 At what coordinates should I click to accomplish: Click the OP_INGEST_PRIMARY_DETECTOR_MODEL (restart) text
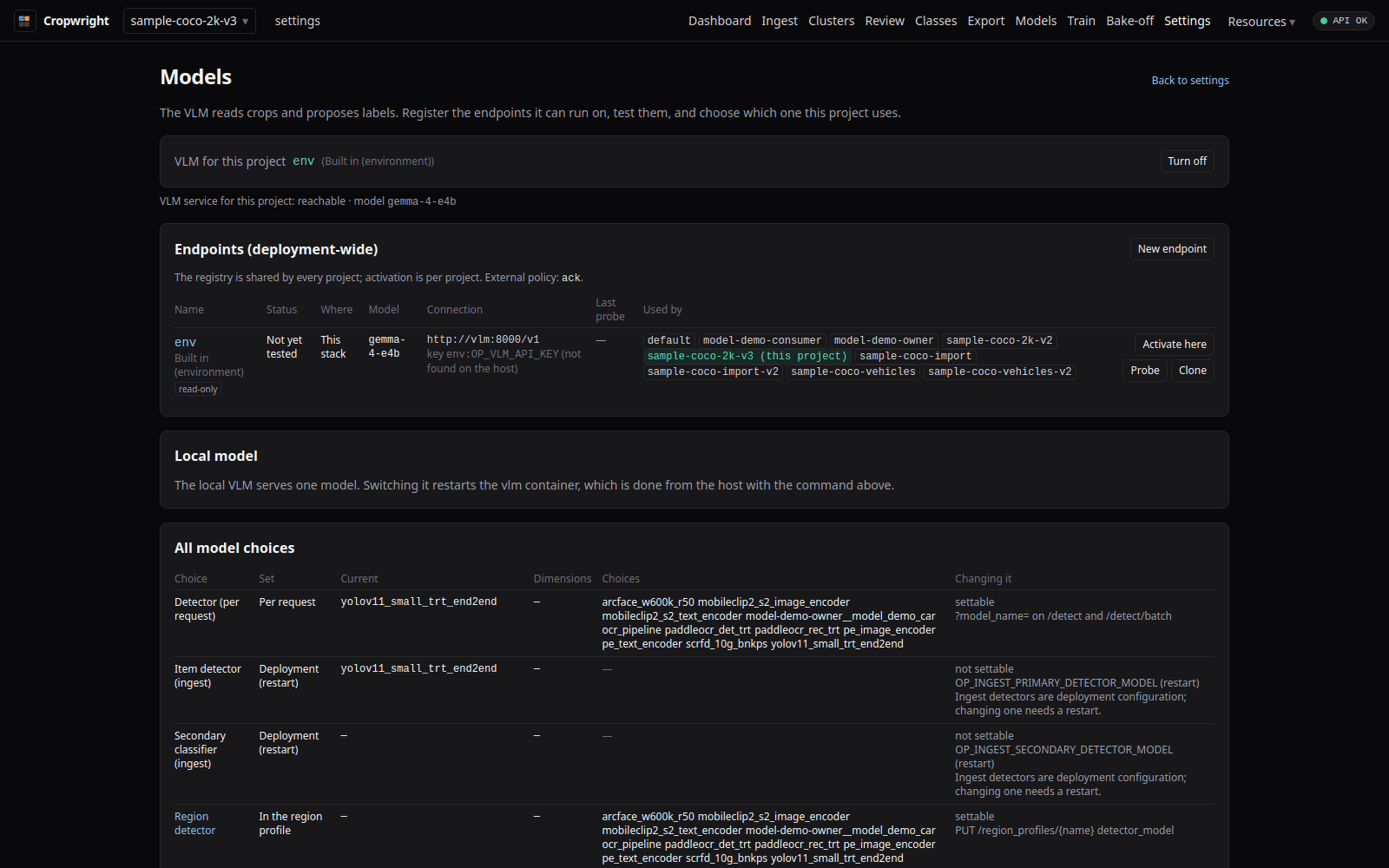(1076, 683)
